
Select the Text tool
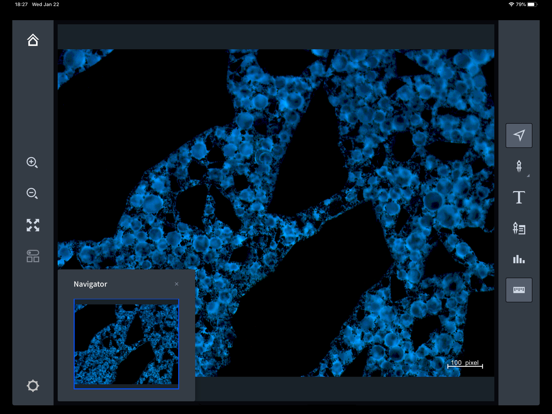(519, 197)
